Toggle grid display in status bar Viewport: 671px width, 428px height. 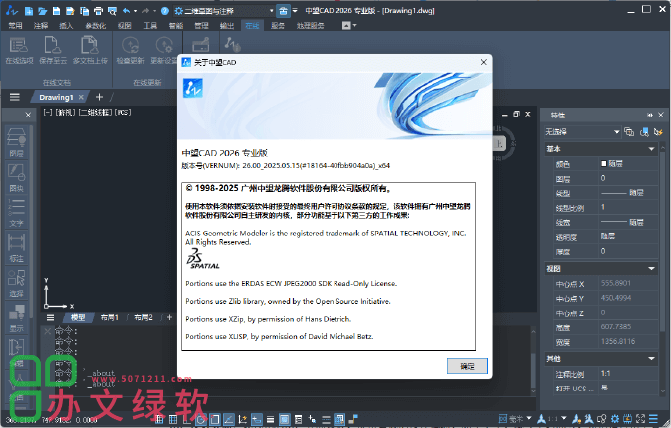tap(173, 419)
